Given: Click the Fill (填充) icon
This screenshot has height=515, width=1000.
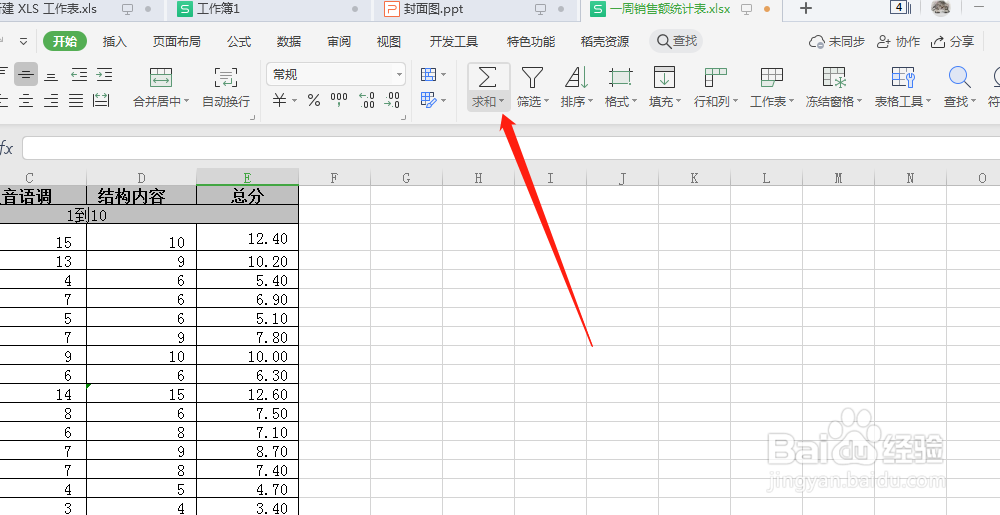Looking at the screenshot, I should (665, 77).
